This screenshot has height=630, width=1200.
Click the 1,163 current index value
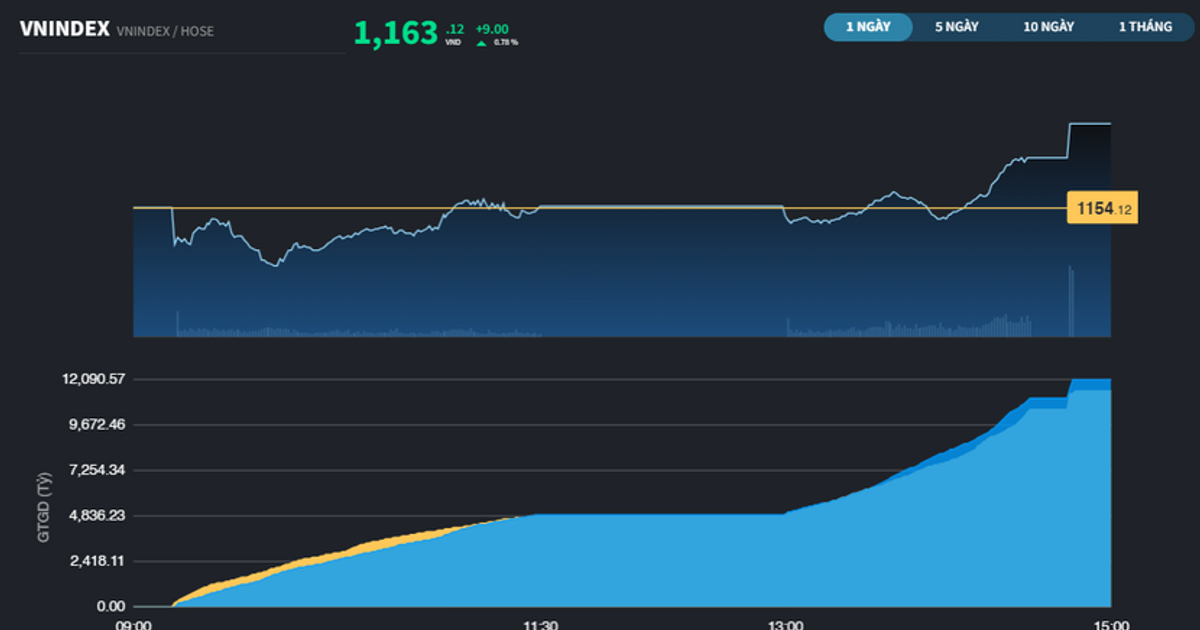pyautogui.click(x=396, y=33)
